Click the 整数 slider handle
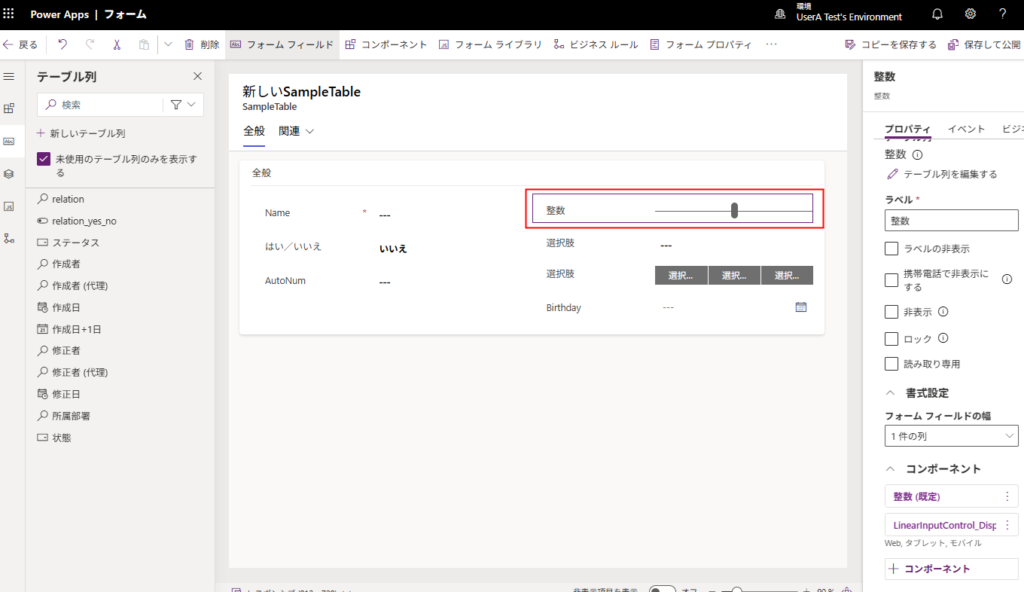This screenshot has height=592, width=1024. click(735, 210)
